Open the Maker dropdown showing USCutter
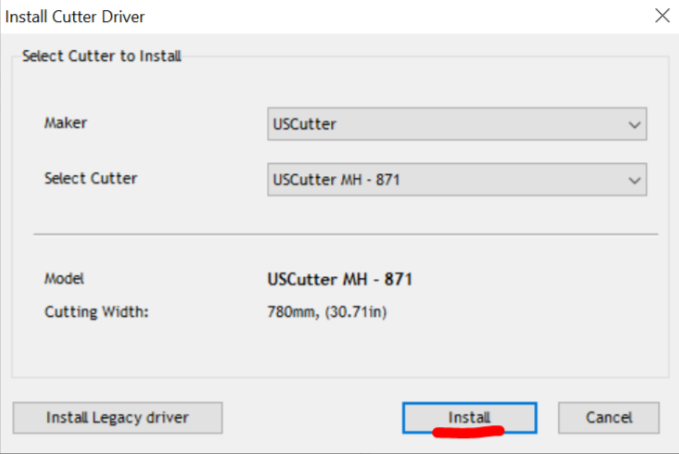The width and height of the screenshot is (679, 454). click(x=457, y=124)
